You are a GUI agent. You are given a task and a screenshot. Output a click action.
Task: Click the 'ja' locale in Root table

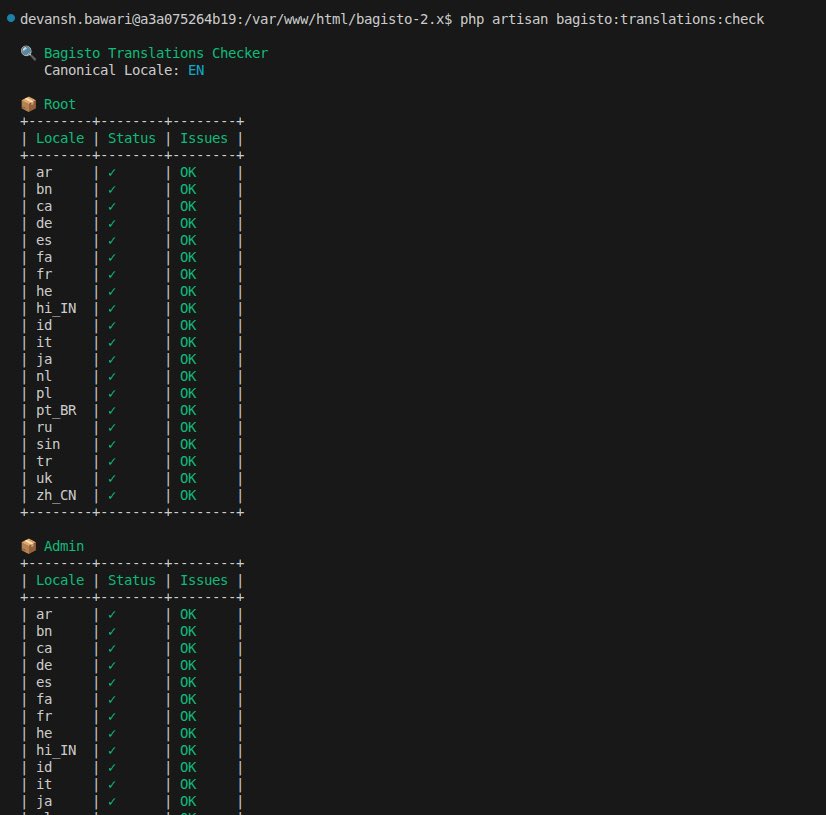coord(44,359)
